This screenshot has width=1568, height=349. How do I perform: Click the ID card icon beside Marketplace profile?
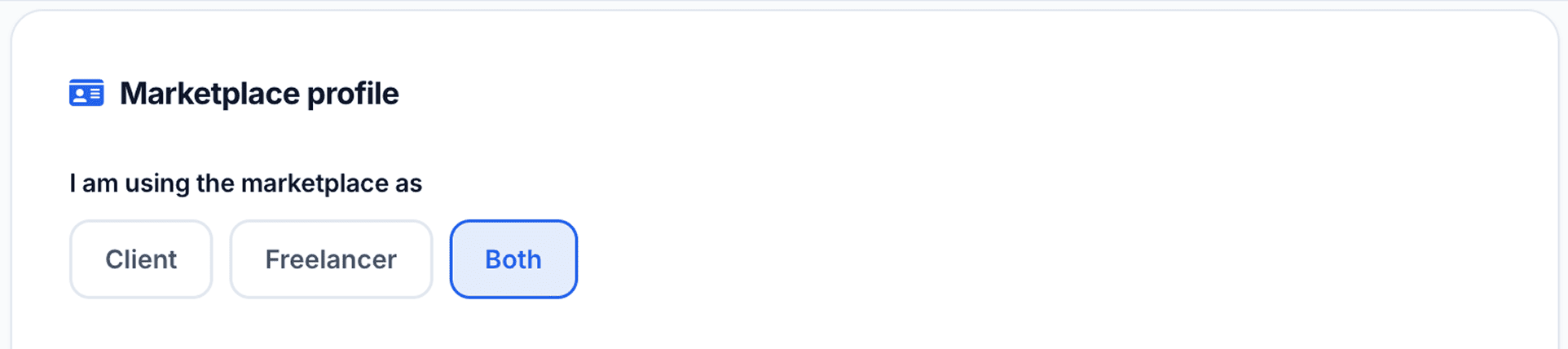(86, 94)
